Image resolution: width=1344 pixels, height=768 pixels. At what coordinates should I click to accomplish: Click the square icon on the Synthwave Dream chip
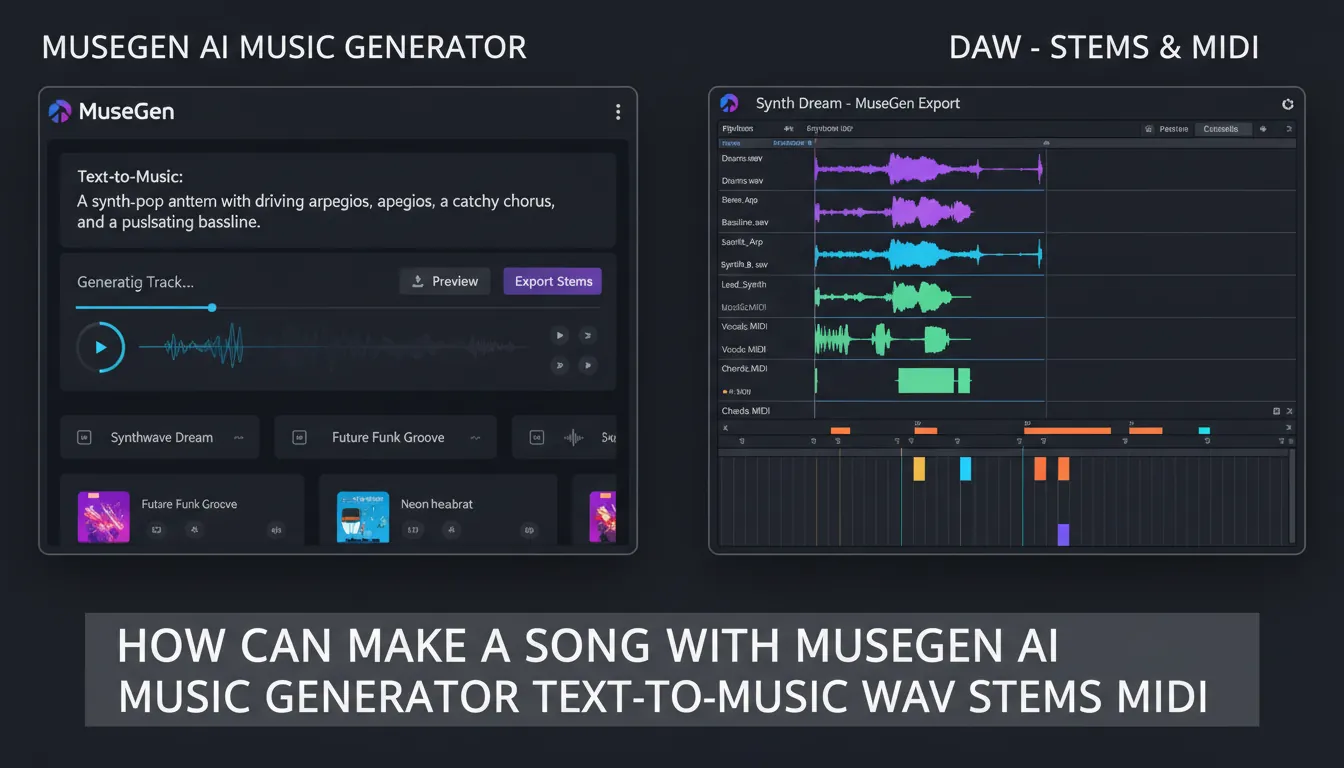point(85,437)
